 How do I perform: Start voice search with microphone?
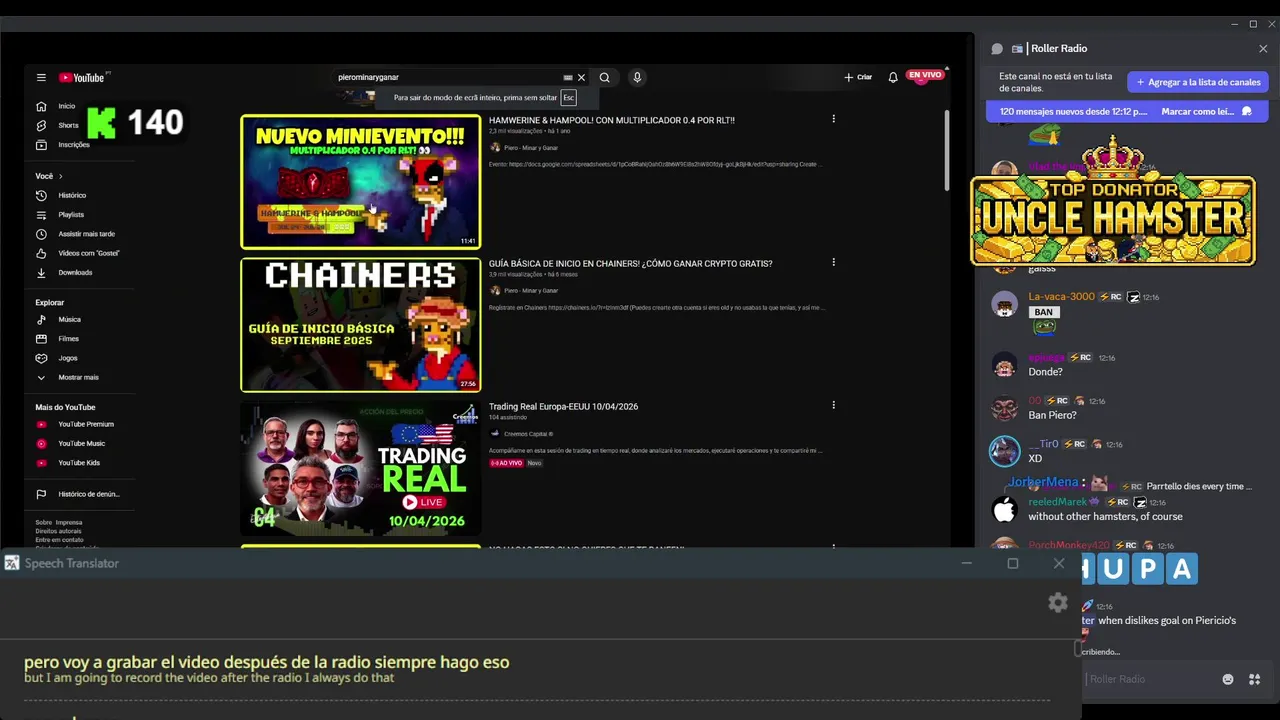pyautogui.click(x=636, y=77)
